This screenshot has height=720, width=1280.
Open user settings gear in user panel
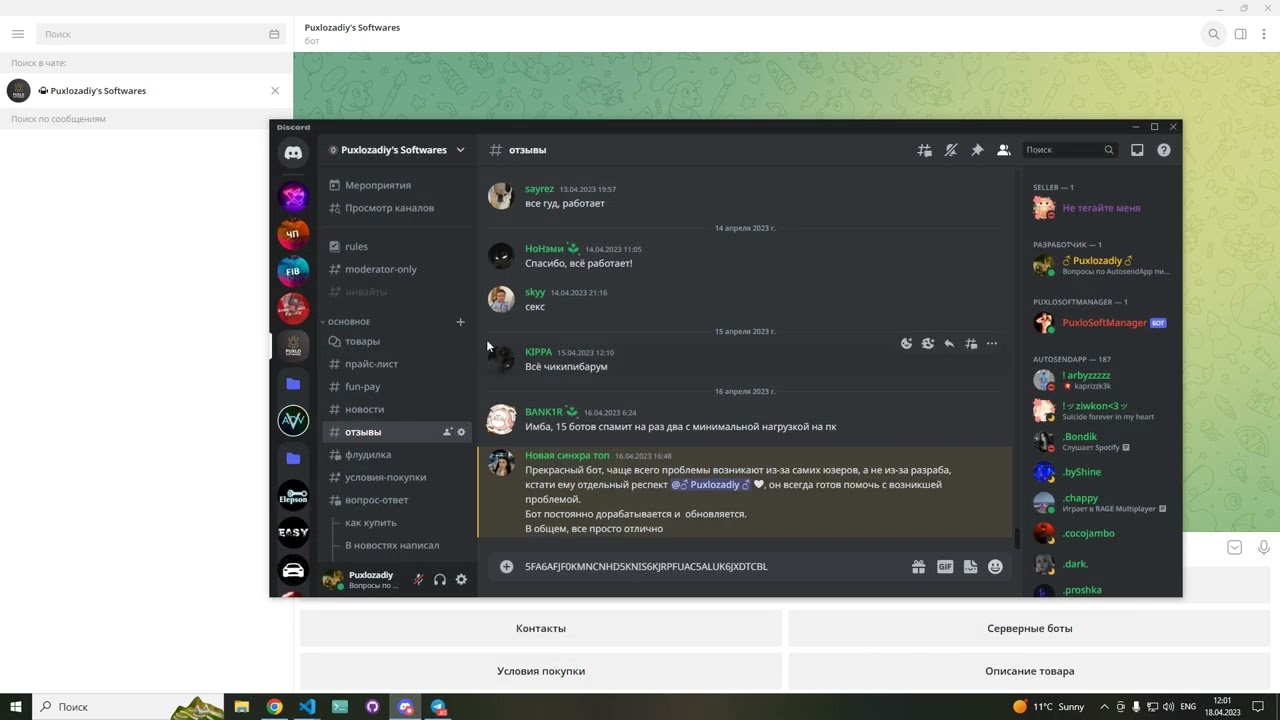461,580
